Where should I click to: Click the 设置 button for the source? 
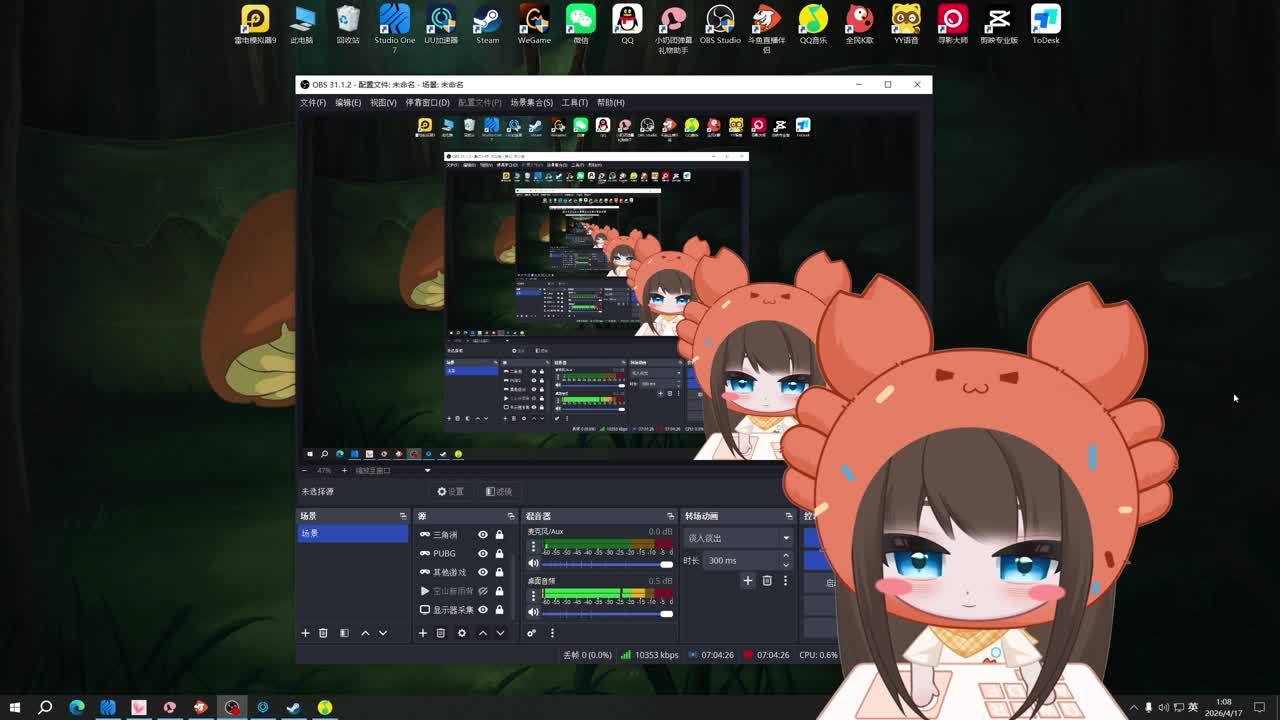pos(450,491)
